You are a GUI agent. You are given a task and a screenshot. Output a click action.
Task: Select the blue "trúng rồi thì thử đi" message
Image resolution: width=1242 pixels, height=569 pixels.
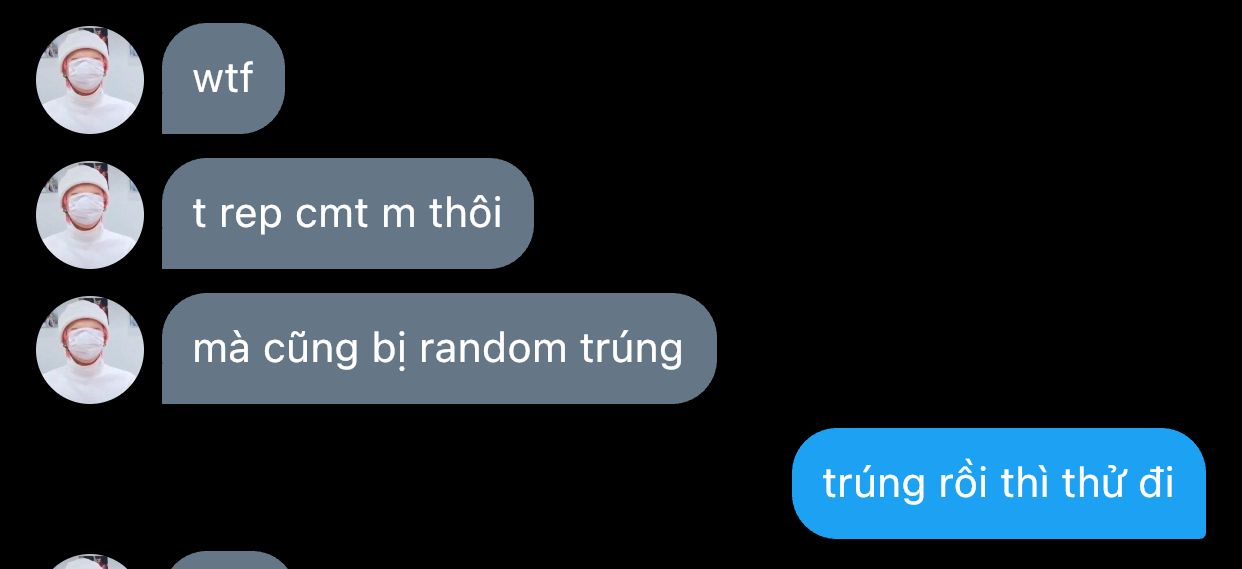coord(998,483)
